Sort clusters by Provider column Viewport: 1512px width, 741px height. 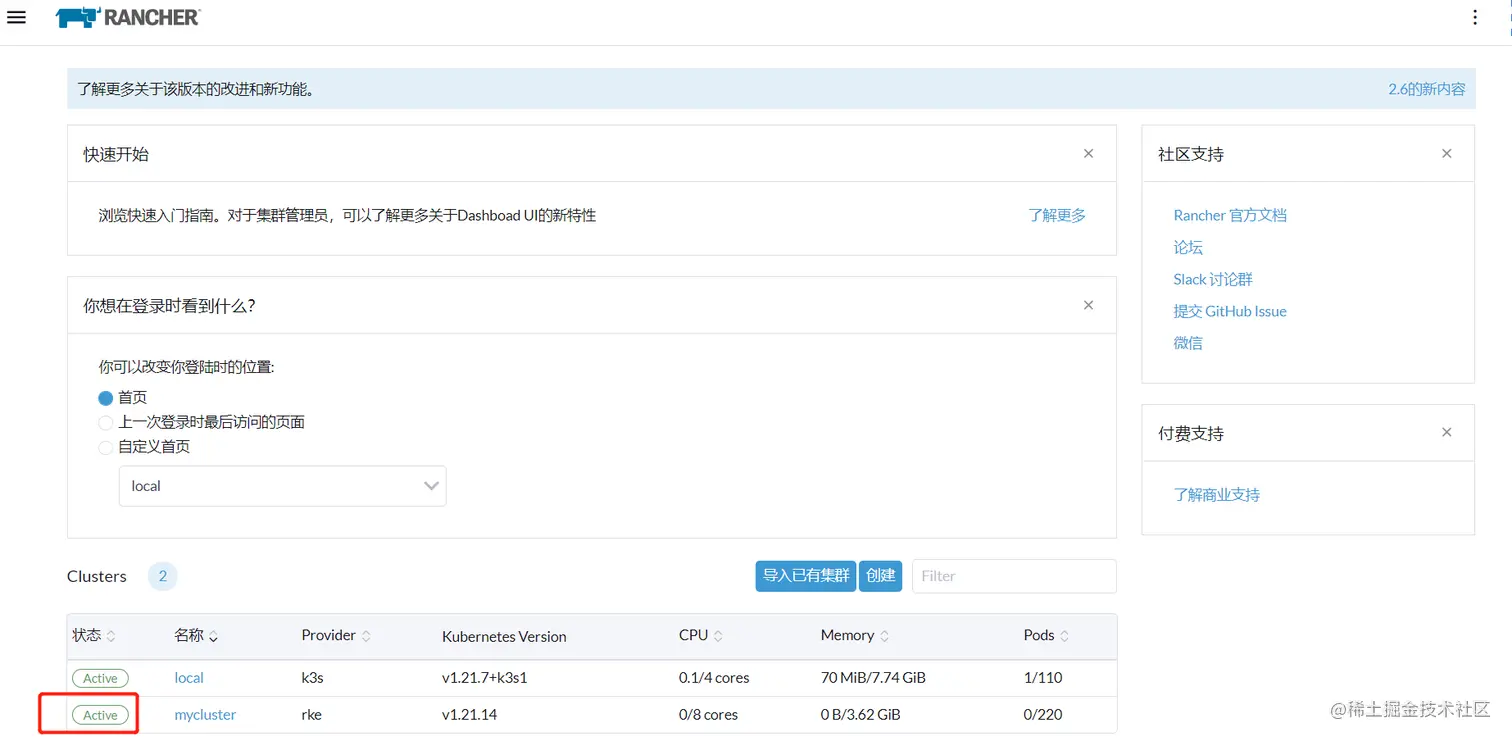click(x=336, y=635)
